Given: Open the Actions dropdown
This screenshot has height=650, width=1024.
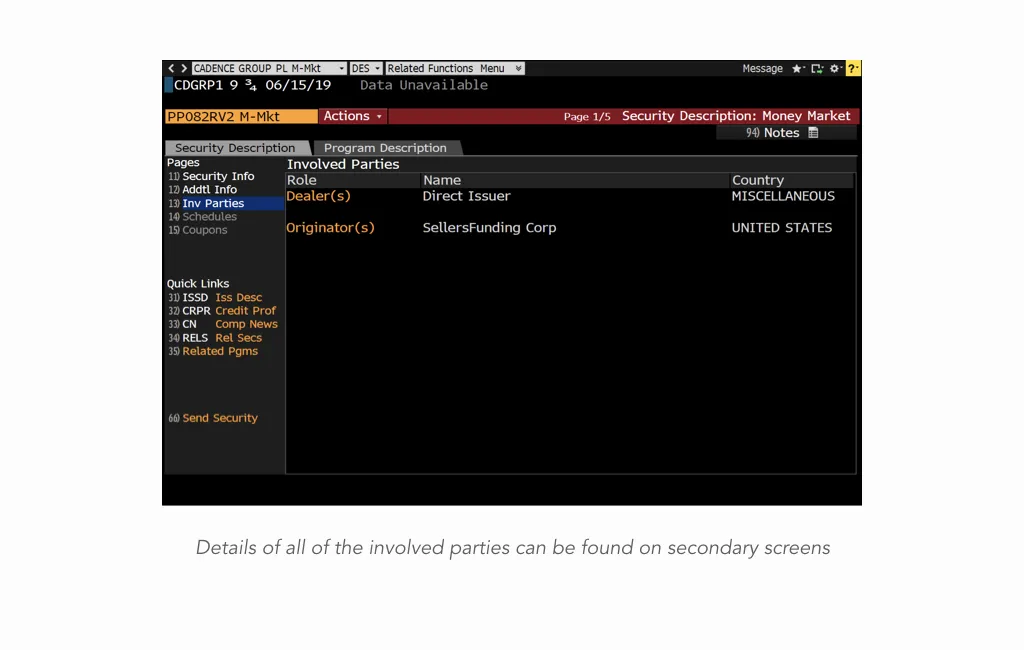Looking at the screenshot, I should 353,116.
